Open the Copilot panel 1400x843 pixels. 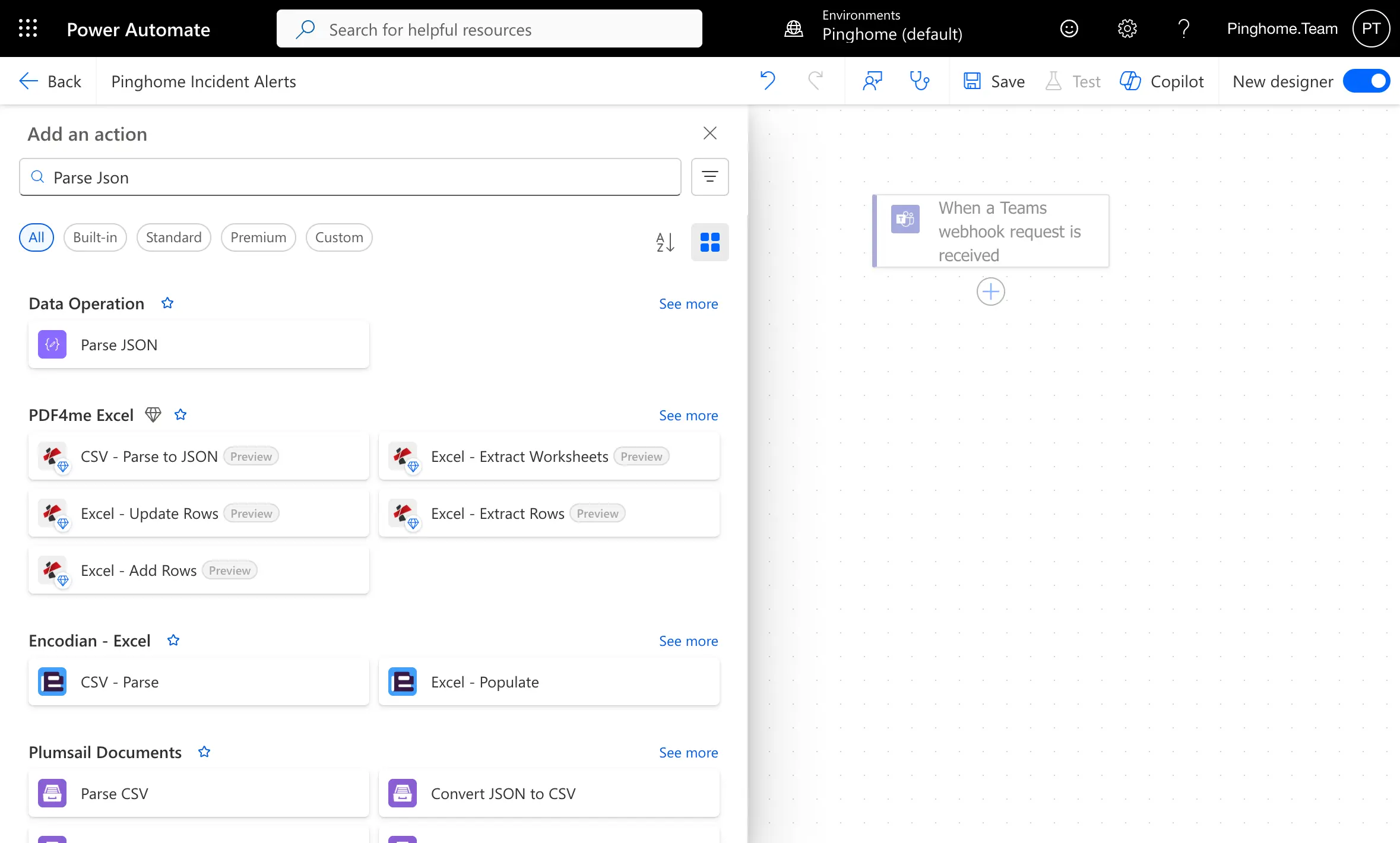(1162, 81)
